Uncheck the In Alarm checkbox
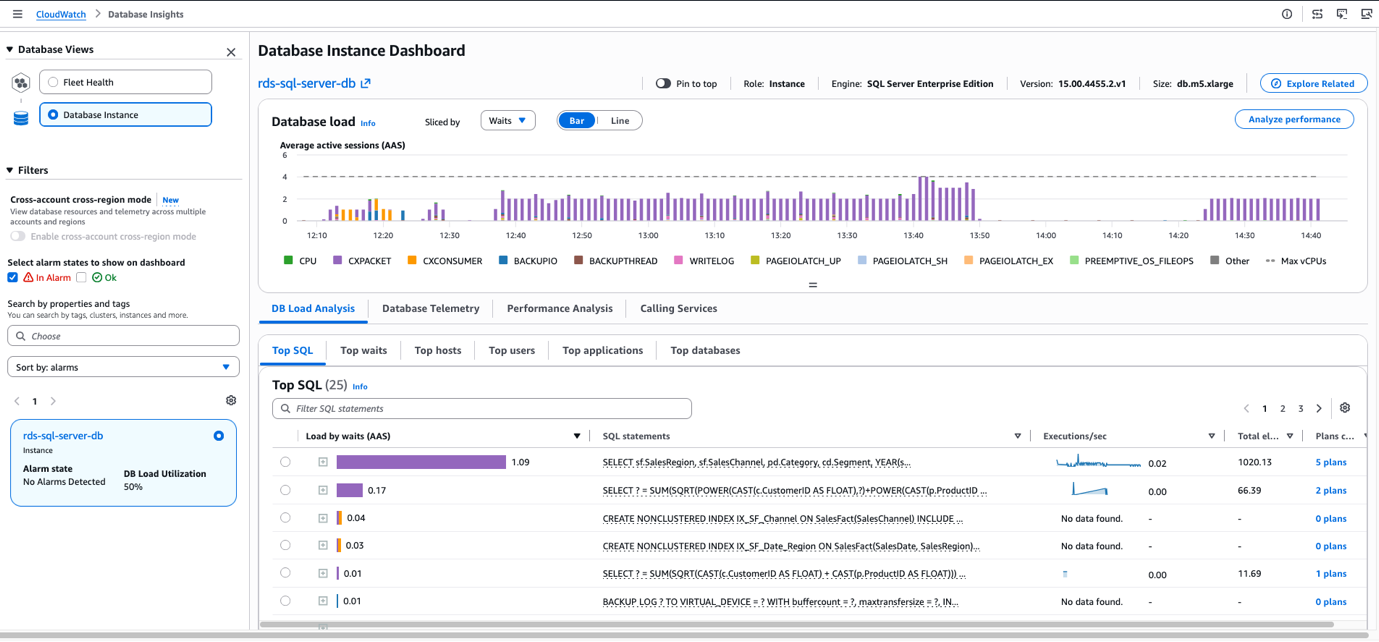The height and width of the screenshot is (642, 1379). pyautogui.click(x=13, y=277)
